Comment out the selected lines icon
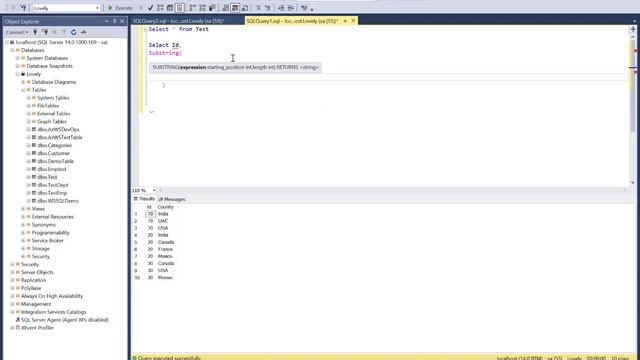The image size is (640, 360). click(258, 8)
